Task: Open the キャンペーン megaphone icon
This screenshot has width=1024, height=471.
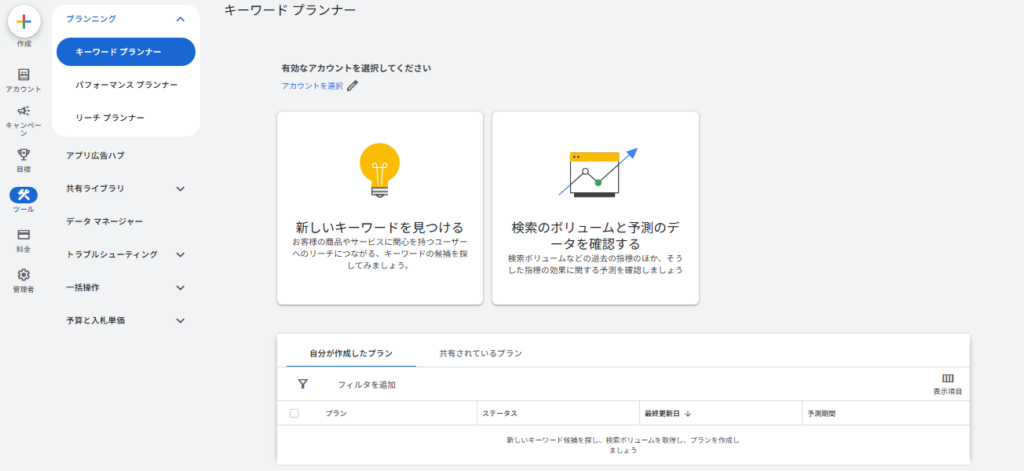Action: [24, 112]
